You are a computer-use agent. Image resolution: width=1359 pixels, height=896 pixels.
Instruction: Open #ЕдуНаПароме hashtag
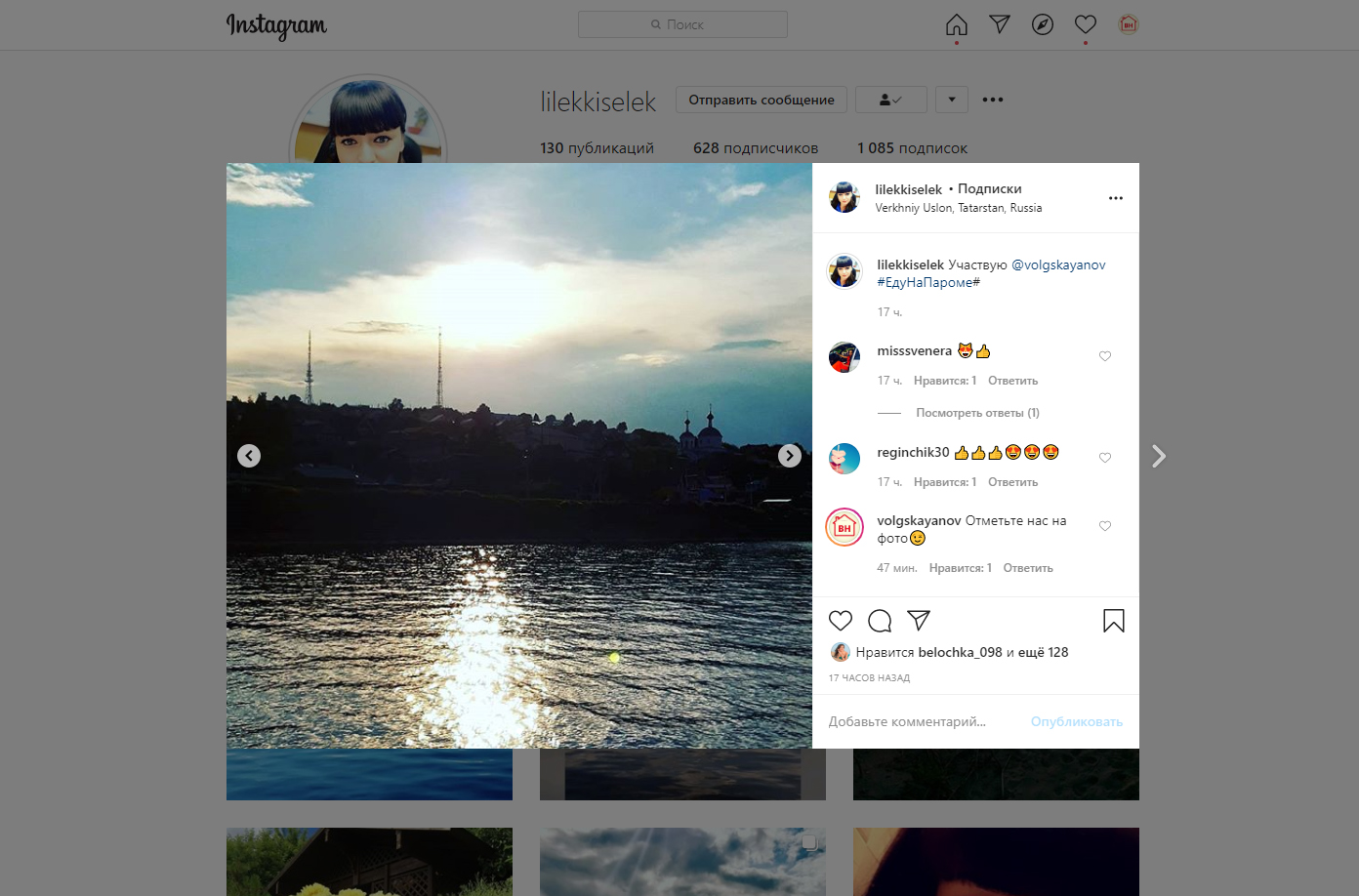coord(928,282)
